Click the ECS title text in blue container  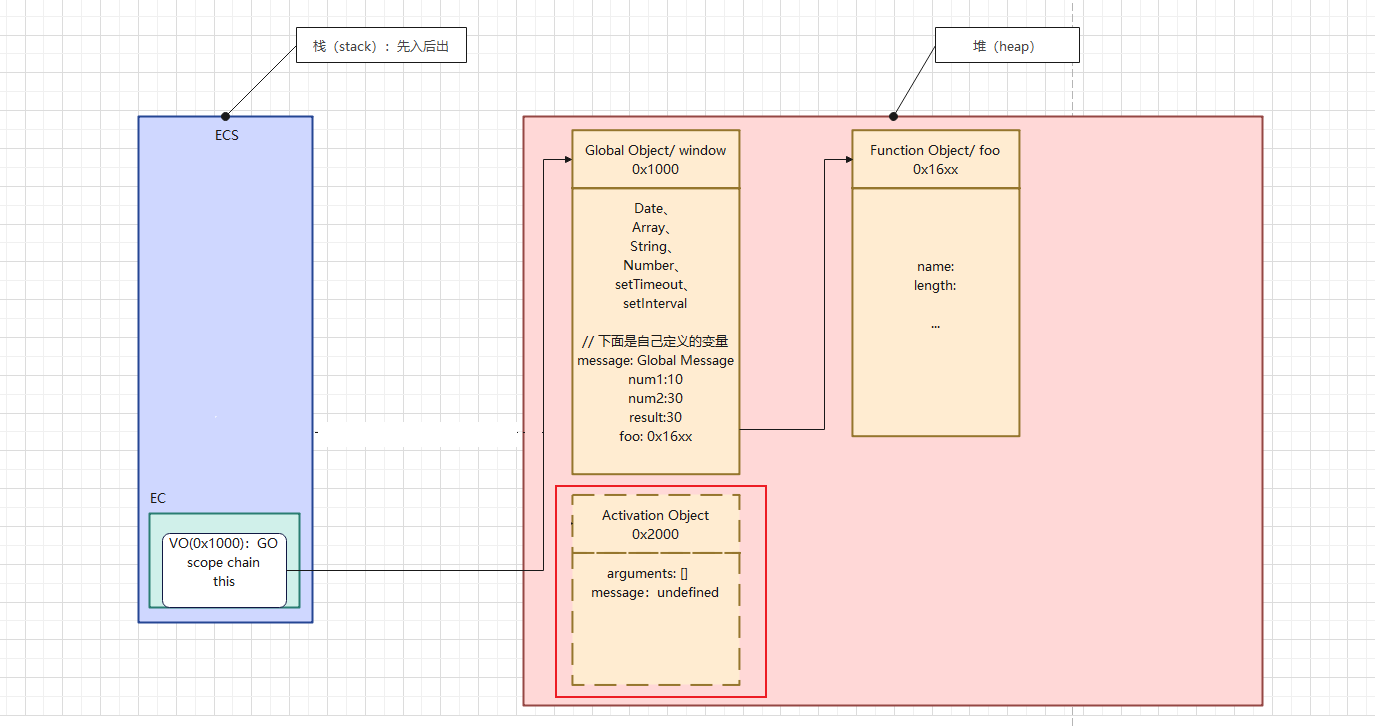226,135
